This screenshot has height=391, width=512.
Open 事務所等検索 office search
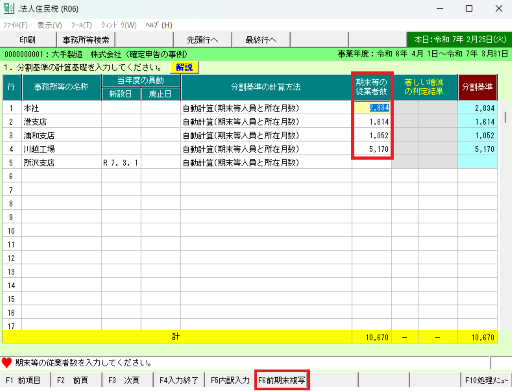click(86, 40)
